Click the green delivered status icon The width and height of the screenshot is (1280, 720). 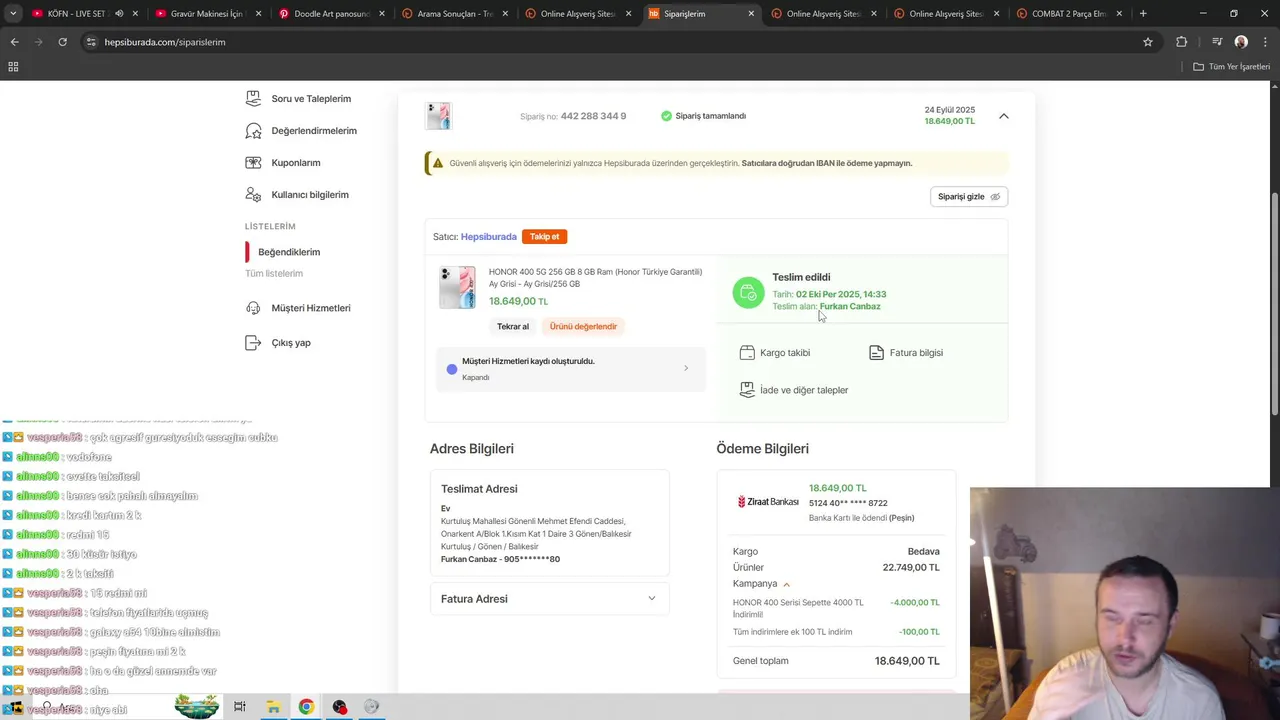tap(748, 292)
